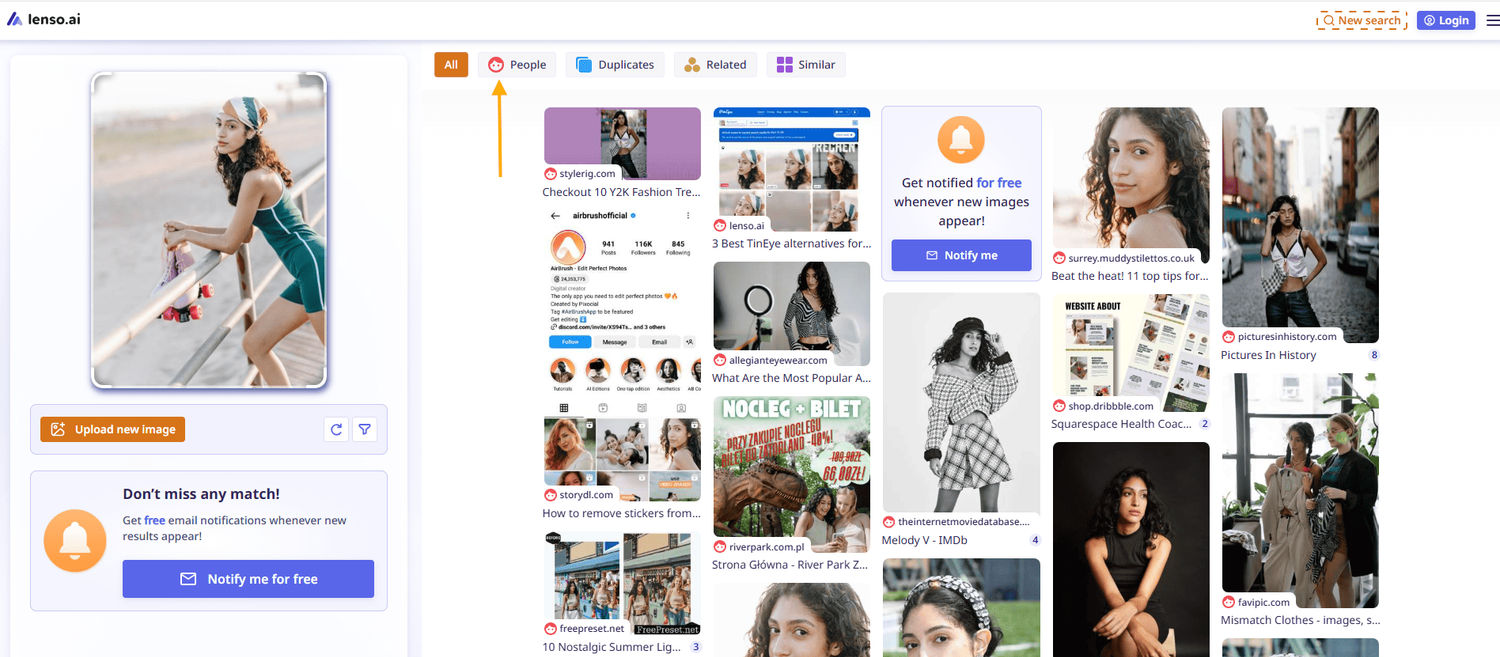
Task: Click the lenso.ai logo
Action: tap(44, 19)
